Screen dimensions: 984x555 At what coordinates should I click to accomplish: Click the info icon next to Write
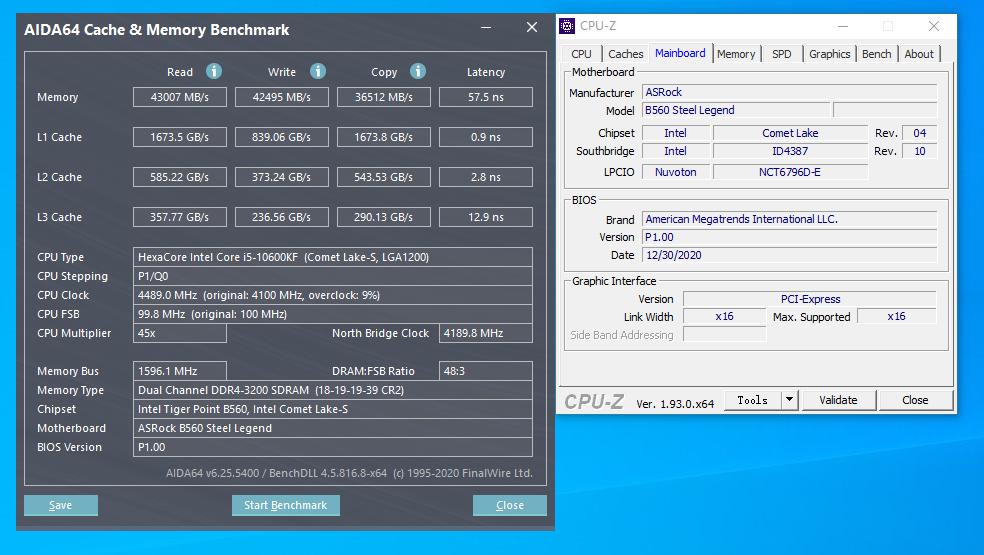click(317, 71)
